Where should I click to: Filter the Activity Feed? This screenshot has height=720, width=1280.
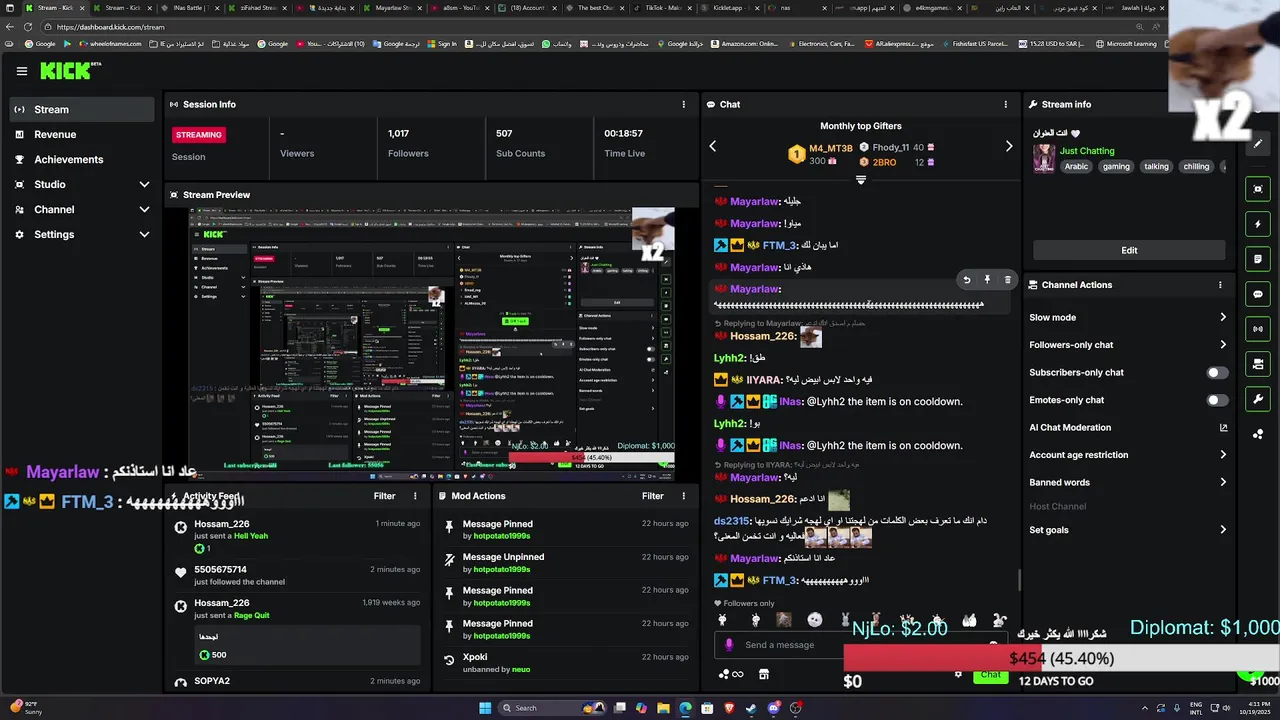[384, 496]
